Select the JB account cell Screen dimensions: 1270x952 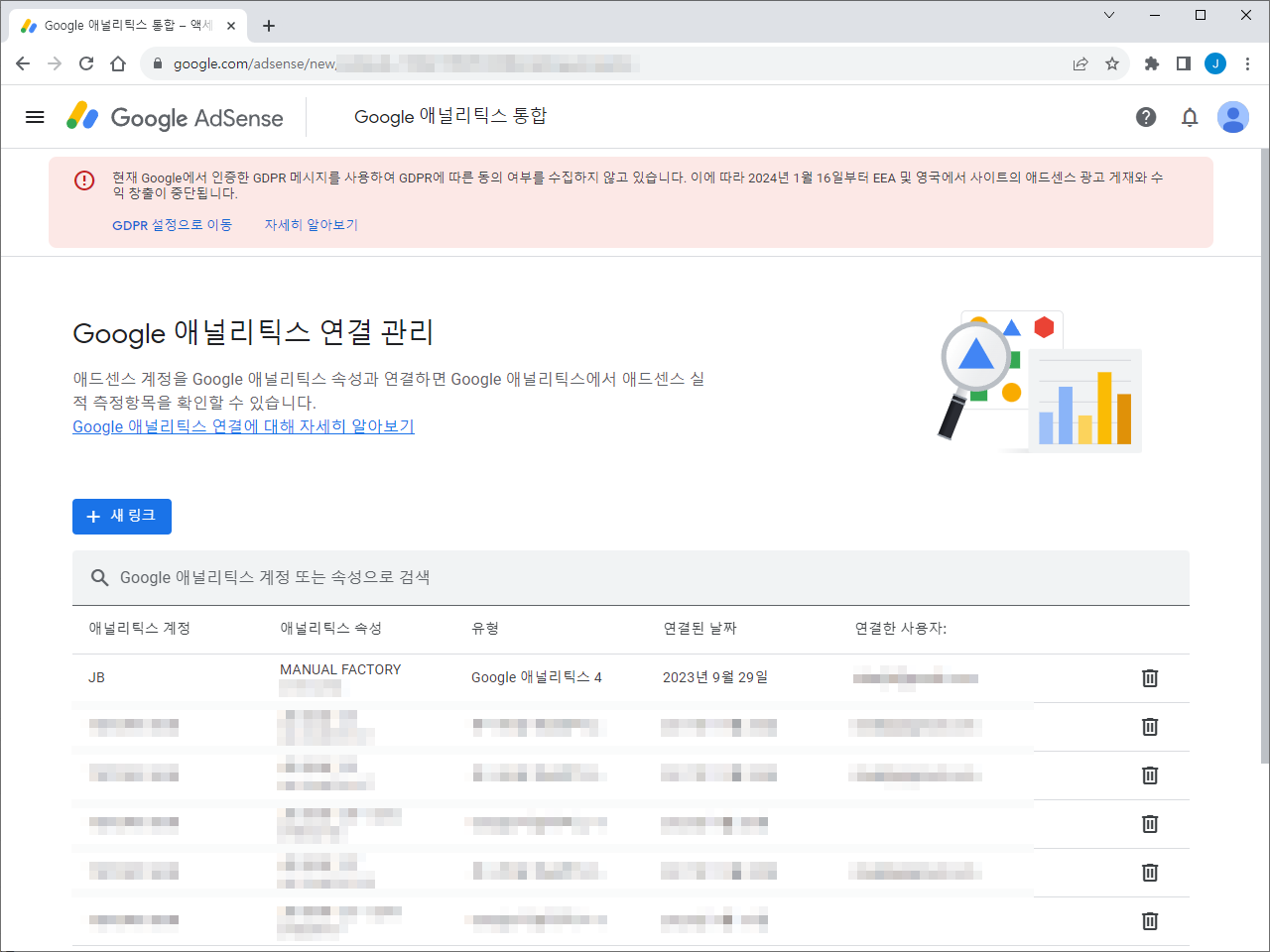[96, 678]
